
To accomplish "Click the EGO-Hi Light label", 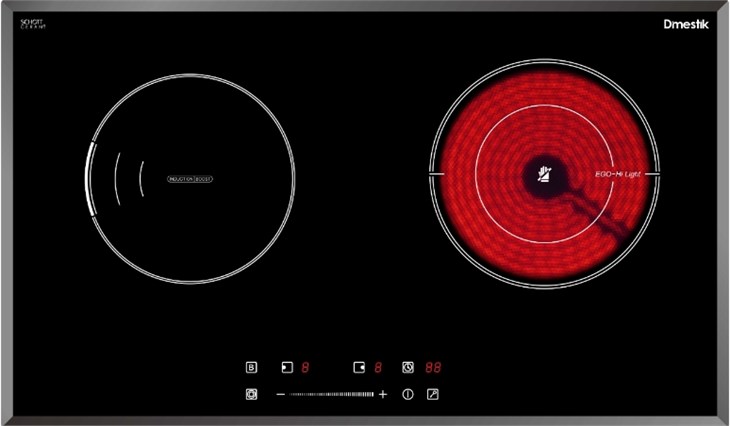I will [x=618, y=174].
